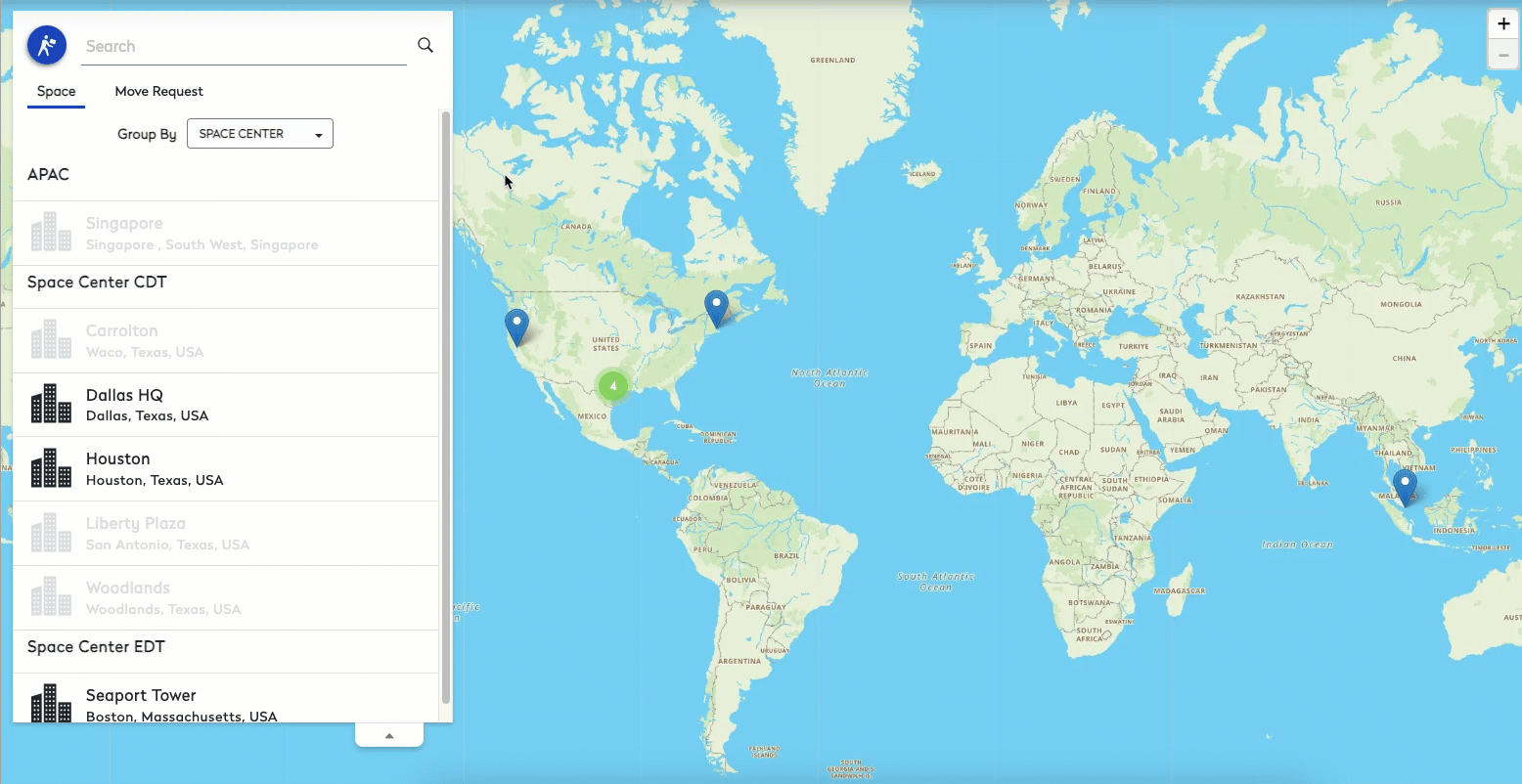Switch to the Move Request tab
The width and height of the screenshot is (1522, 784).
point(158,91)
